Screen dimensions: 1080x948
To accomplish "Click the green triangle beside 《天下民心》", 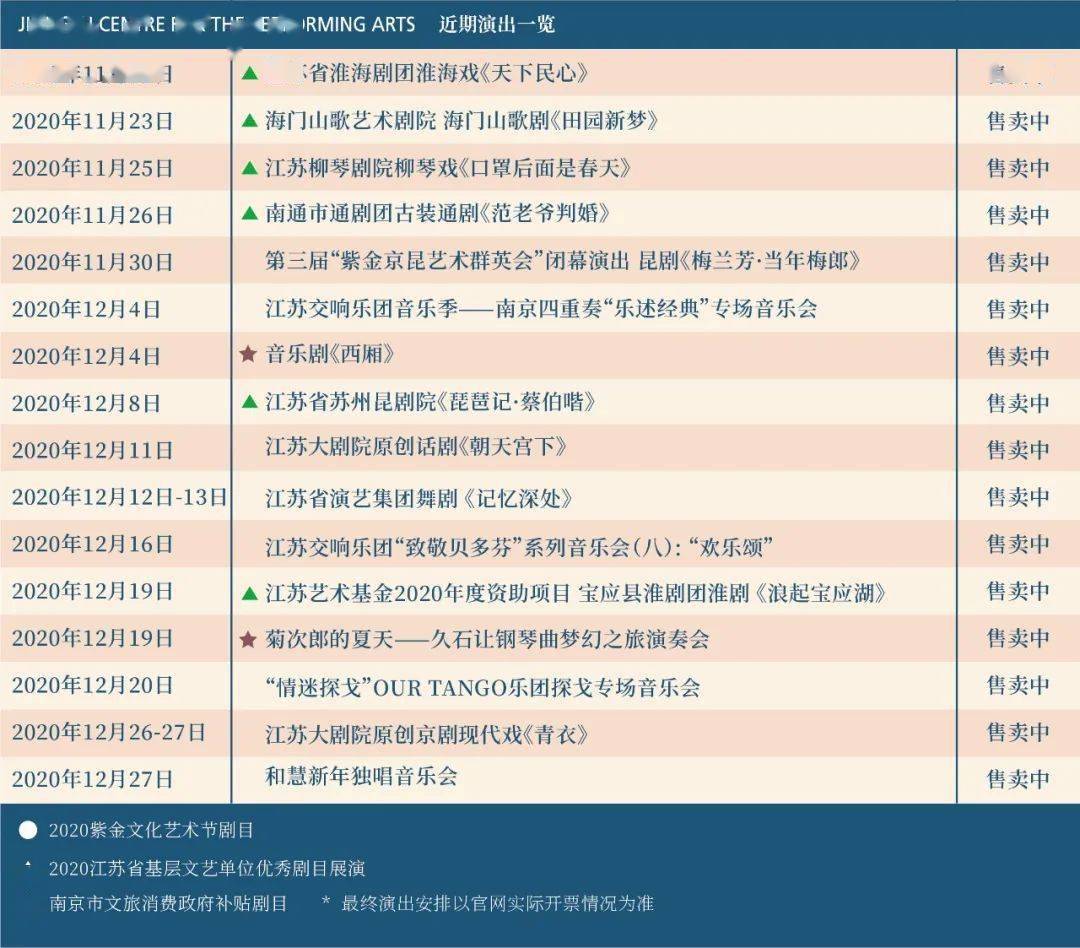I will (x=250, y=72).
